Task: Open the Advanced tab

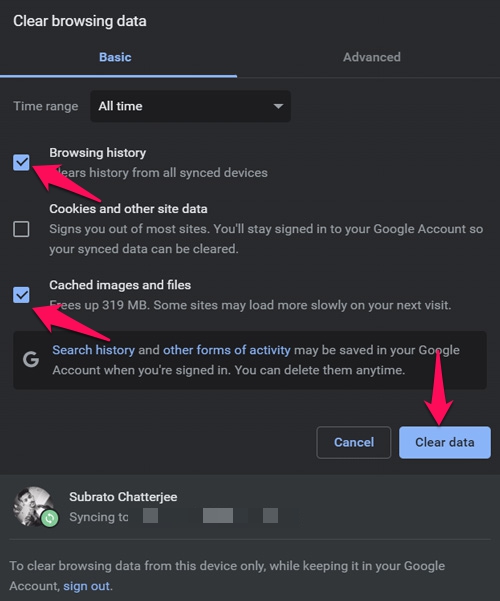Action: 372,57
